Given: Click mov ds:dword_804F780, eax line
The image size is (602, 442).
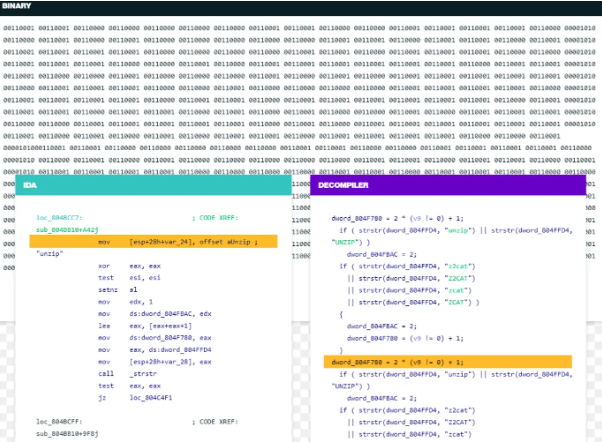Looking at the screenshot, I should pyautogui.click(x=155, y=338).
